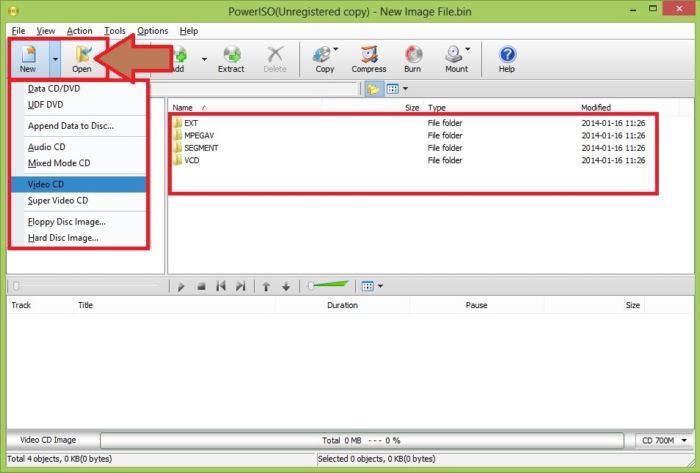Open the Mount dropdown arrow

click(468, 49)
